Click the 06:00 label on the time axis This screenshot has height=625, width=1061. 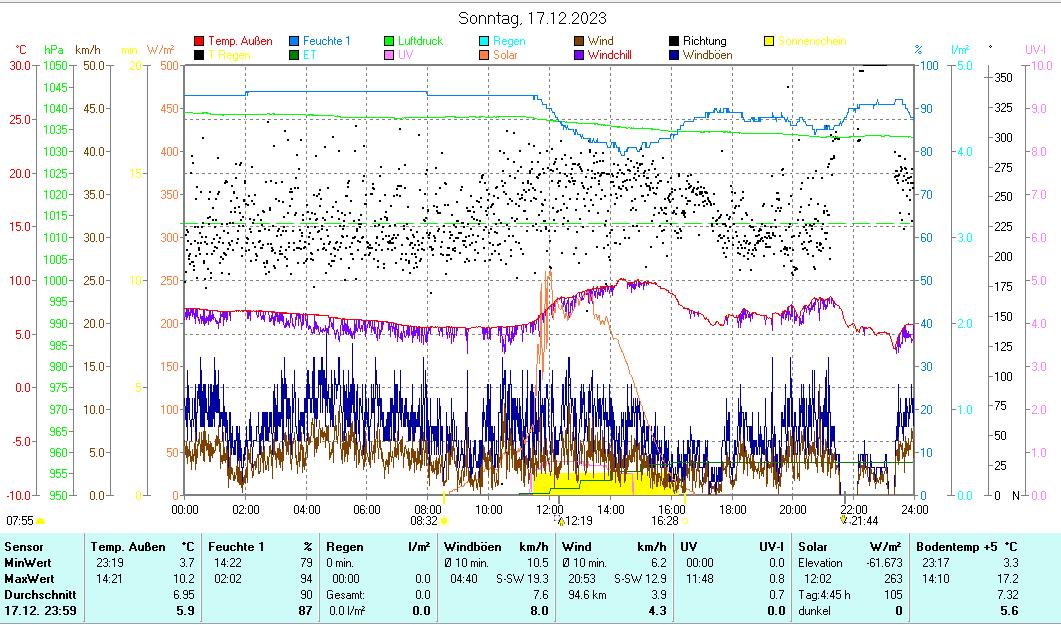pyautogui.click(x=367, y=509)
